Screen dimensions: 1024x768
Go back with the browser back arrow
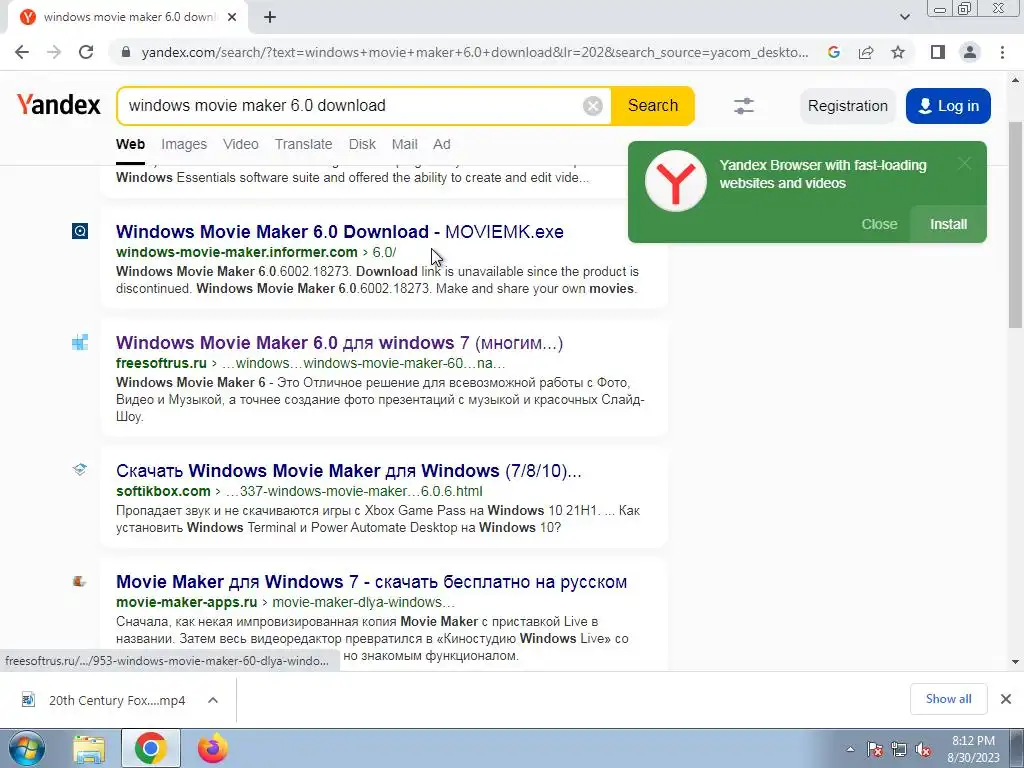pos(22,52)
